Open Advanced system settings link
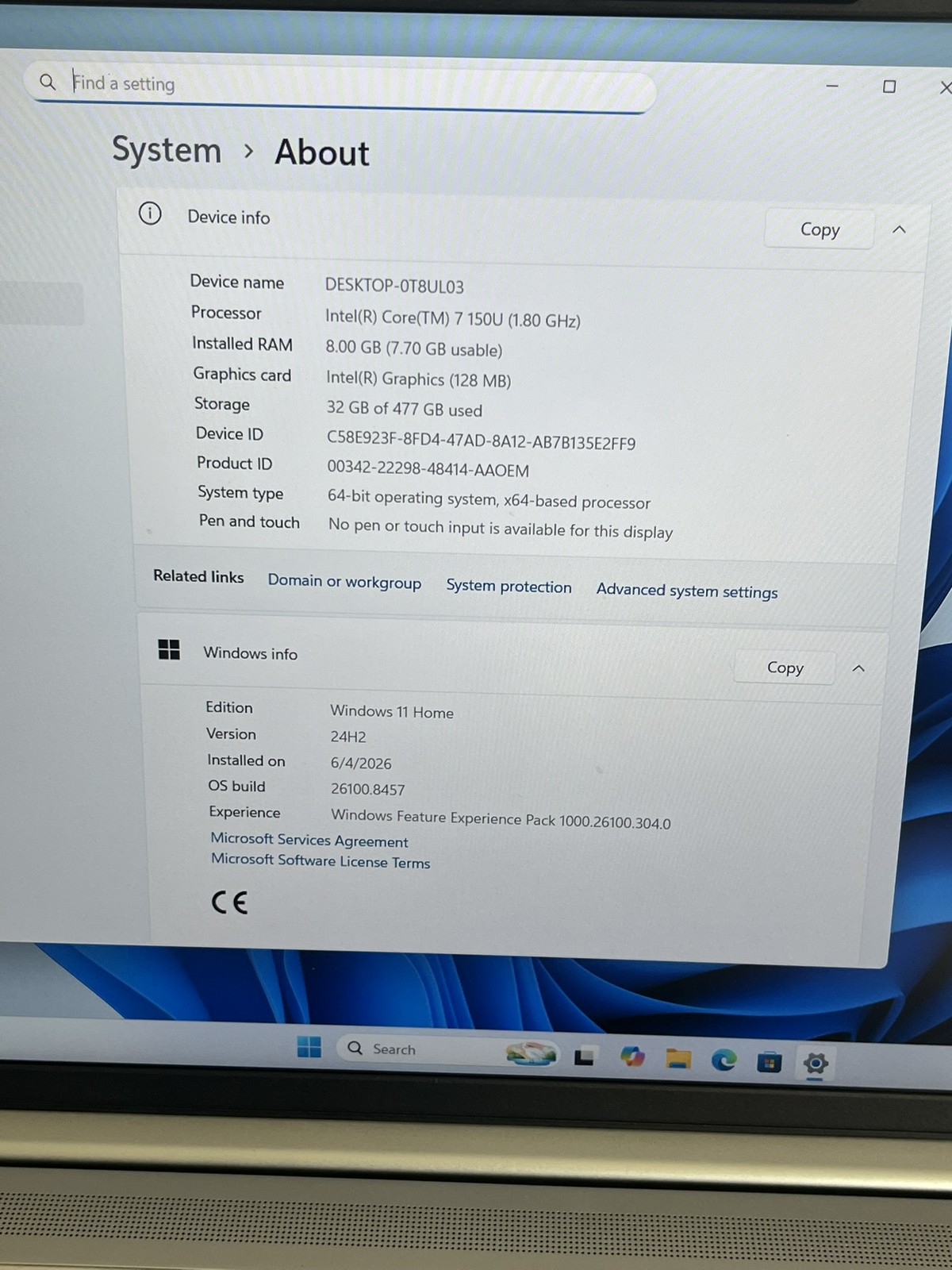Viewport: 952px width, 1270px height. coord(687,591)
